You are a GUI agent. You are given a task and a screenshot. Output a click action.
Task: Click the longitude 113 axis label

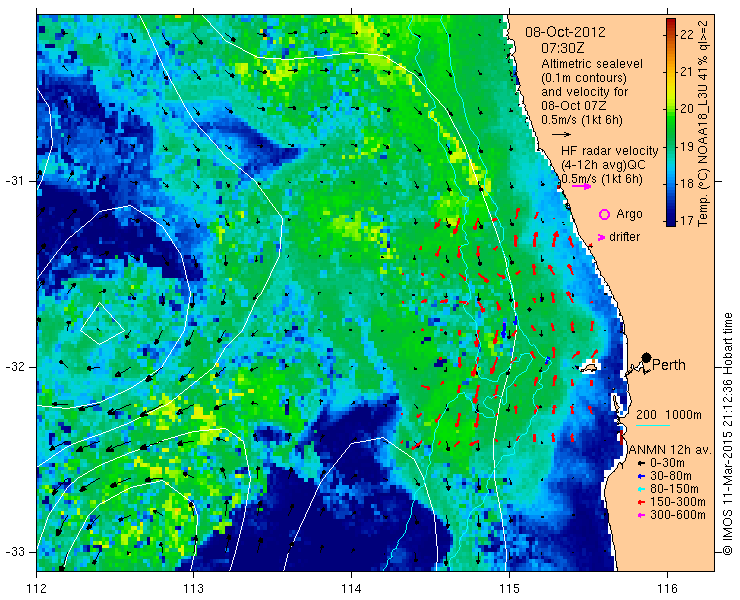(193, 589)
